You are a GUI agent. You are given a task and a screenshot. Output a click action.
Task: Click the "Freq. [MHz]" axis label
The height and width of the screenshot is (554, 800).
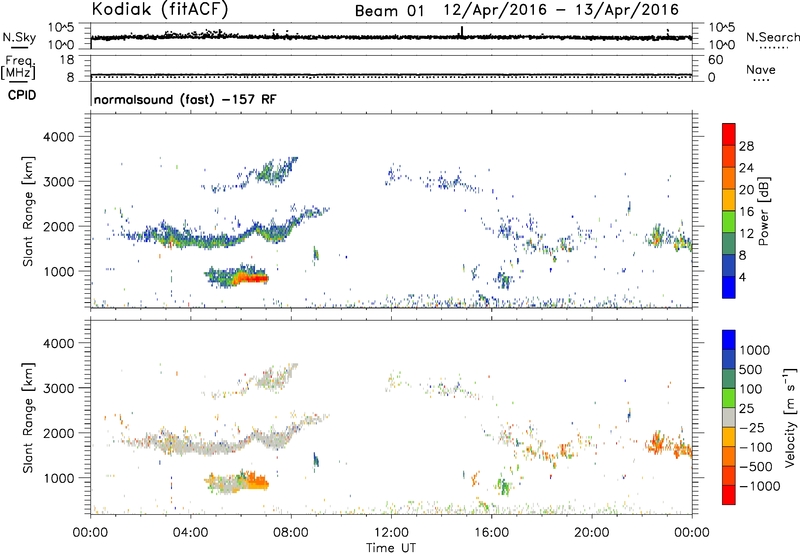(x=19, y=67)
